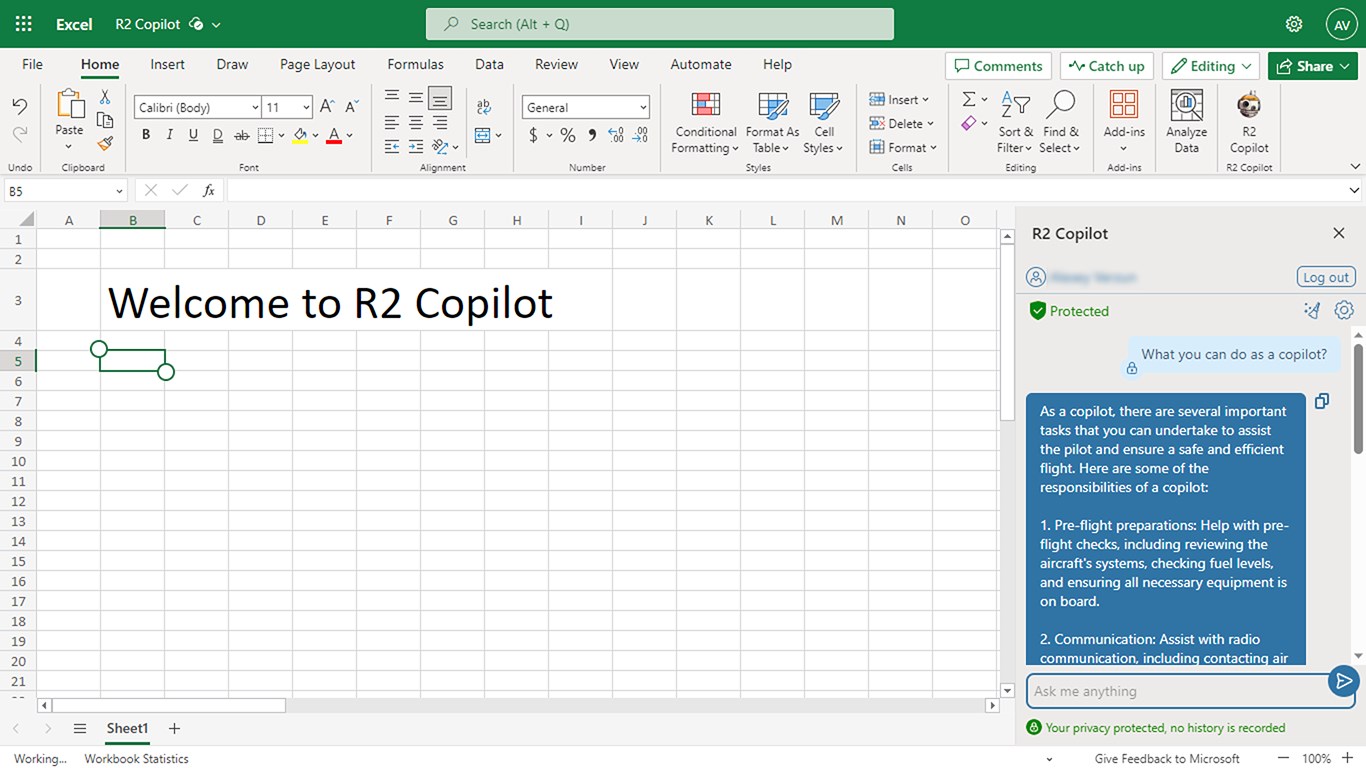
Task: Copy the copilot response text
Action: coord(1322,401)
